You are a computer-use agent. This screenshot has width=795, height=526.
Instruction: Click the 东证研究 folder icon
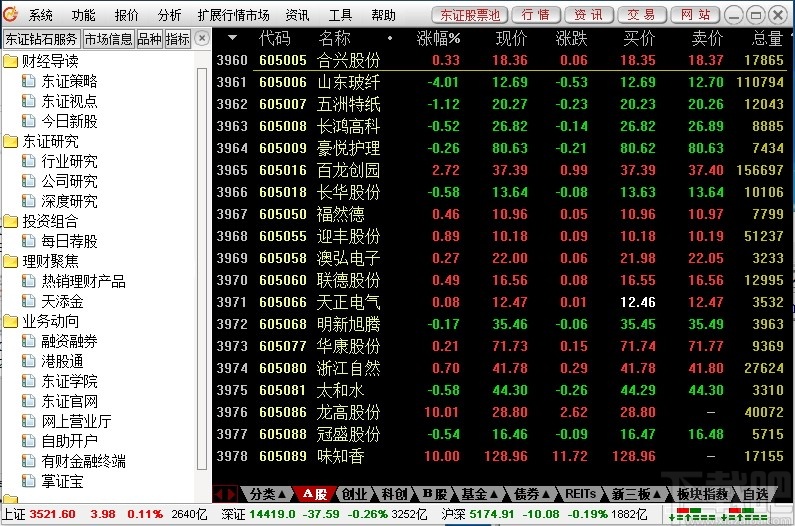[11, 142]
